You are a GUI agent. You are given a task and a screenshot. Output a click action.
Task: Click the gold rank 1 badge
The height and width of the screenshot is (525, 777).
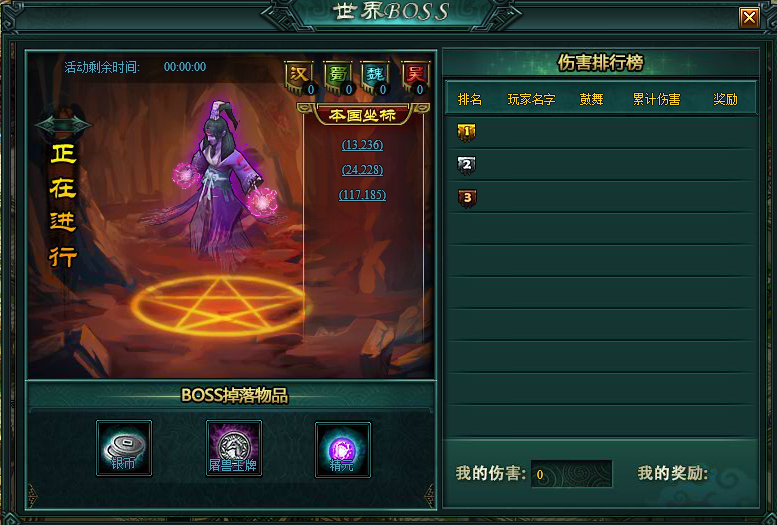click(x=466, y=132)
